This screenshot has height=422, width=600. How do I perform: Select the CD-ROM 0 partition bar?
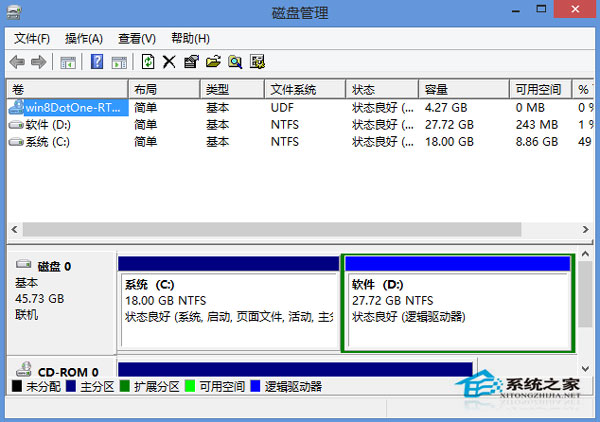[295, 369]
